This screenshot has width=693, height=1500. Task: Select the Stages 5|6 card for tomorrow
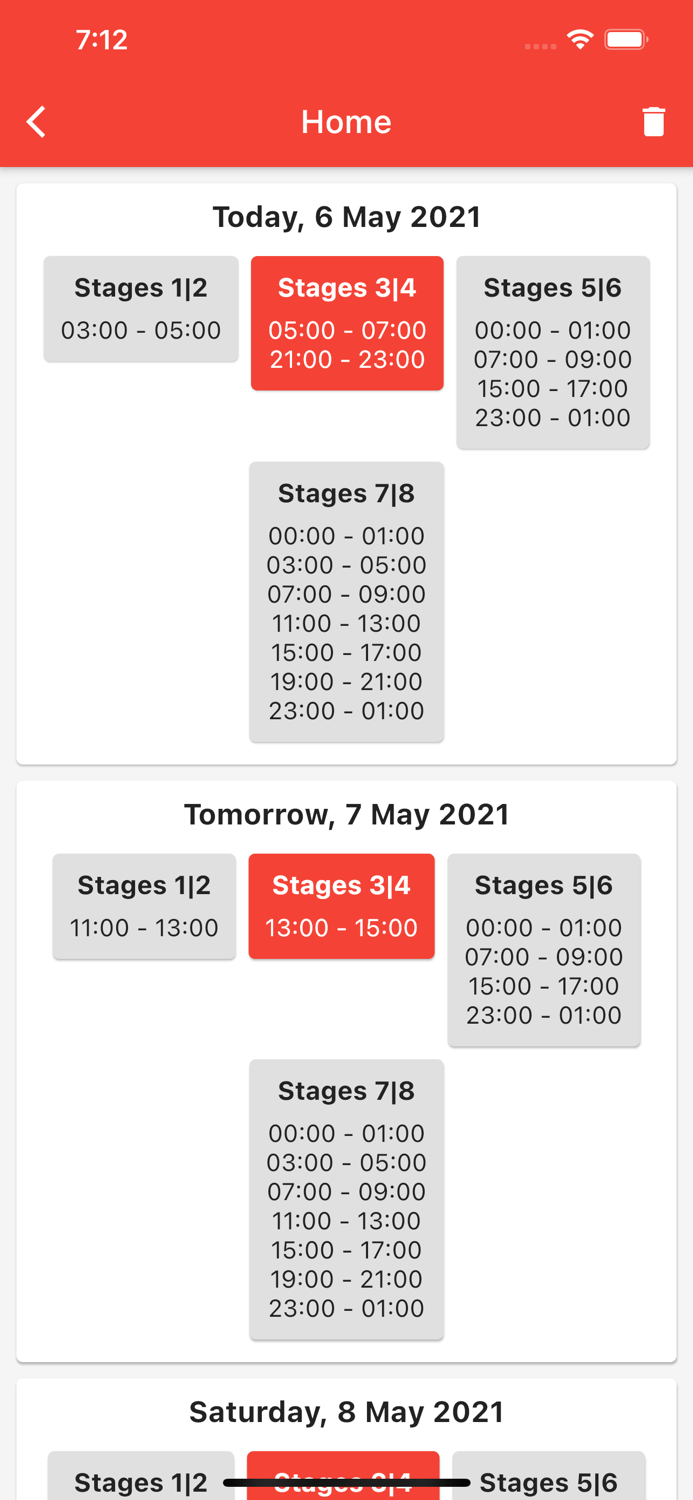544,948
